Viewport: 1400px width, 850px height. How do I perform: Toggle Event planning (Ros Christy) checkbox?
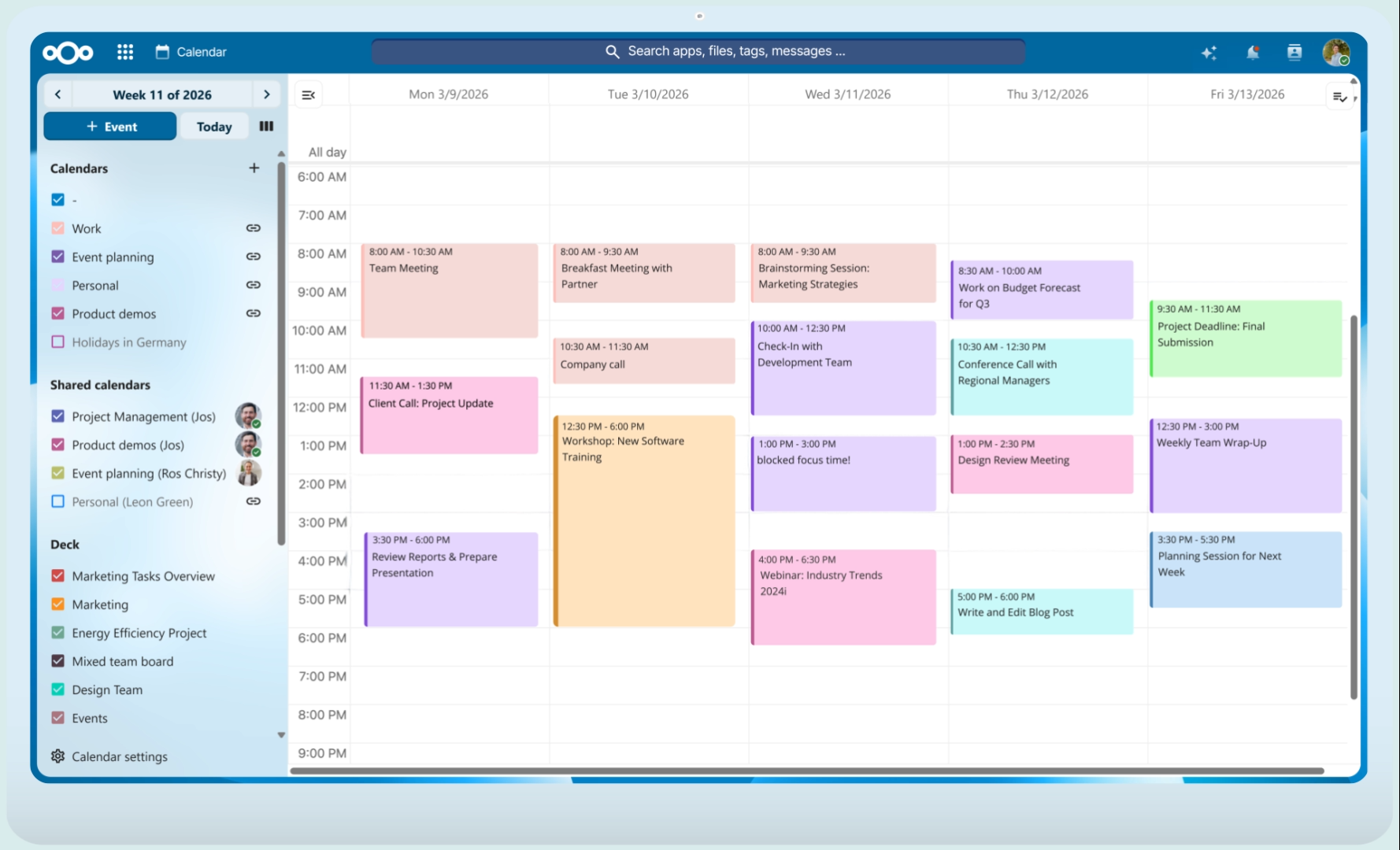(x=57, y=473)
